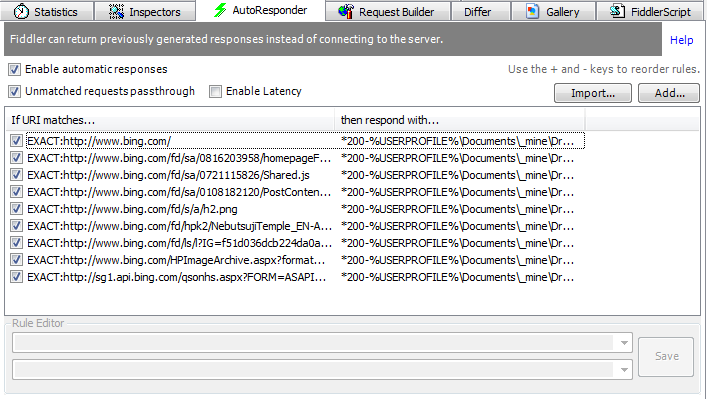Open the Request Builder tab
This screenshot has width=707, height=399.
tap(388, 11)
